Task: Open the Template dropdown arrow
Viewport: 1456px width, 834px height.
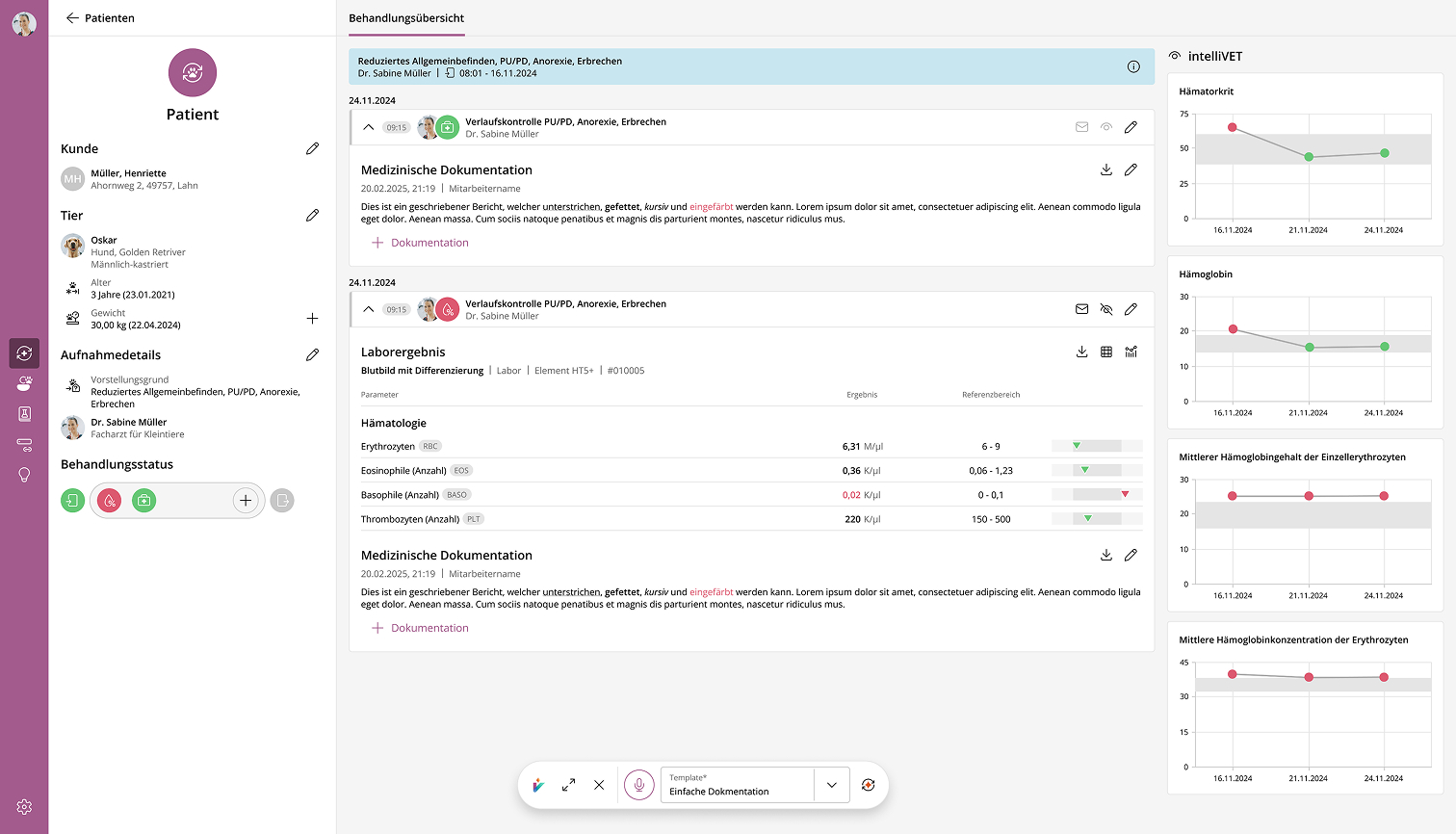Action: click(832, 785)
